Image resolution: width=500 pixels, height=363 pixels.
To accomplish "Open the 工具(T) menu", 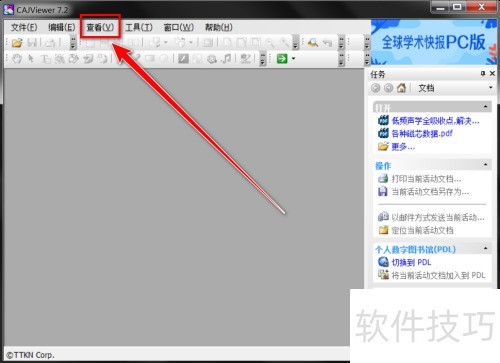I will 139,27.
